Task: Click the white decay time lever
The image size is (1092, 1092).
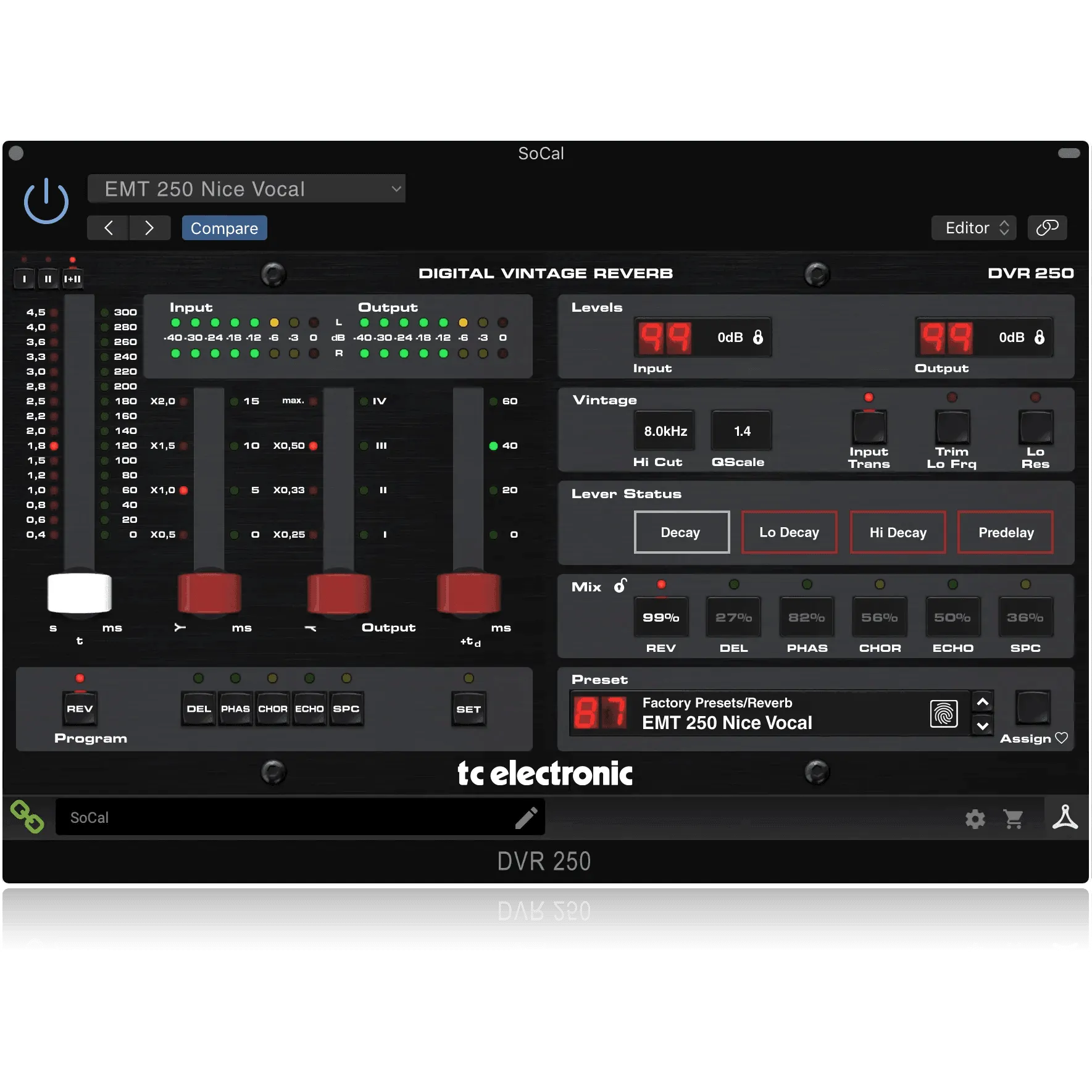Action: coord(80,593)
